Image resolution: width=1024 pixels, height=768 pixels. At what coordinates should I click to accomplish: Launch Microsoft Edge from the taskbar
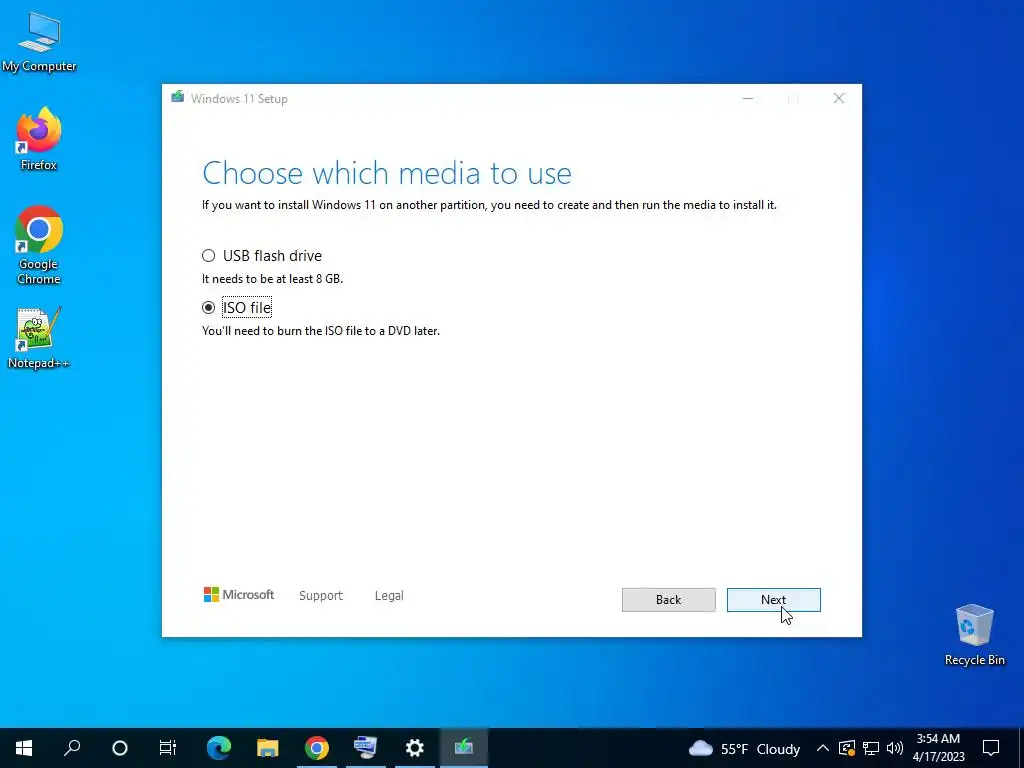pyautogui.click(x=219, y=748)
